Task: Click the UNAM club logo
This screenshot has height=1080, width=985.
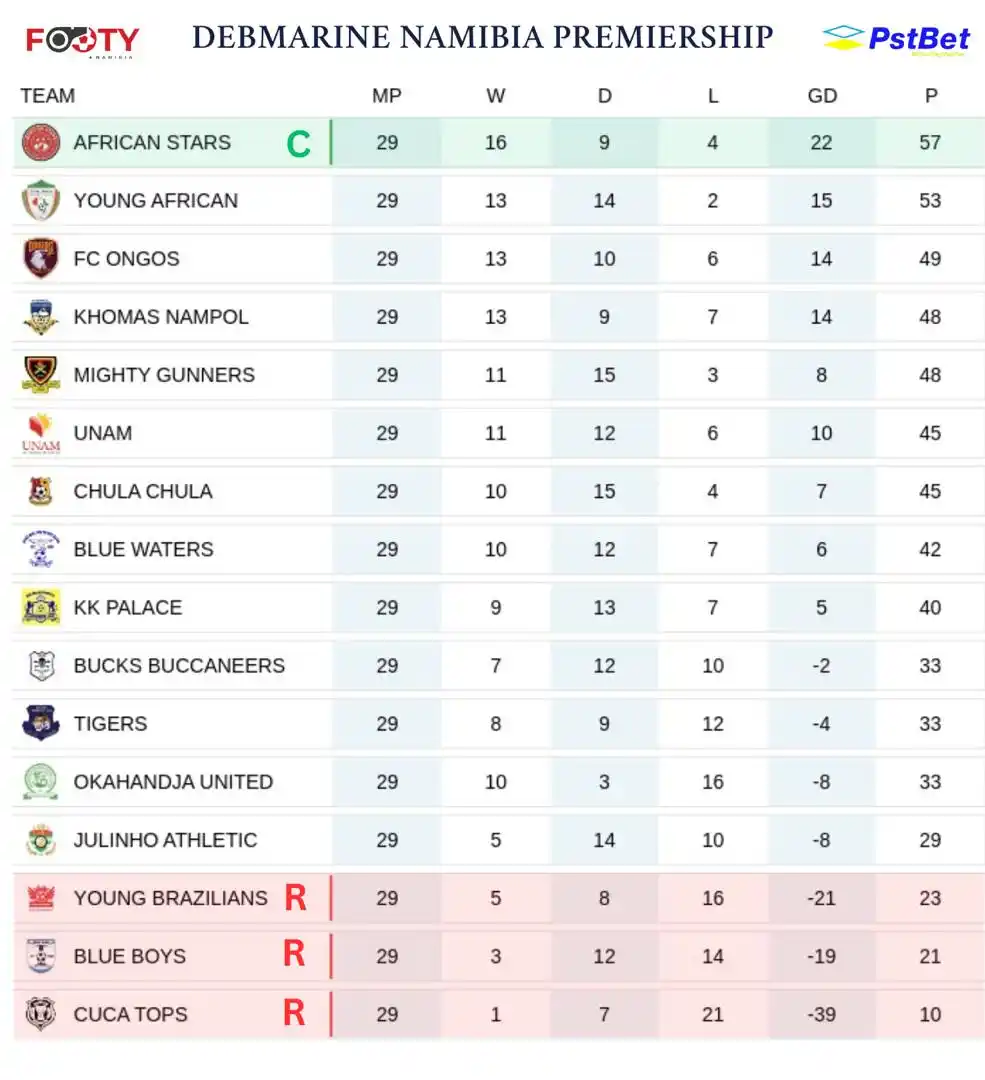Action: click(x=41, y=433)
